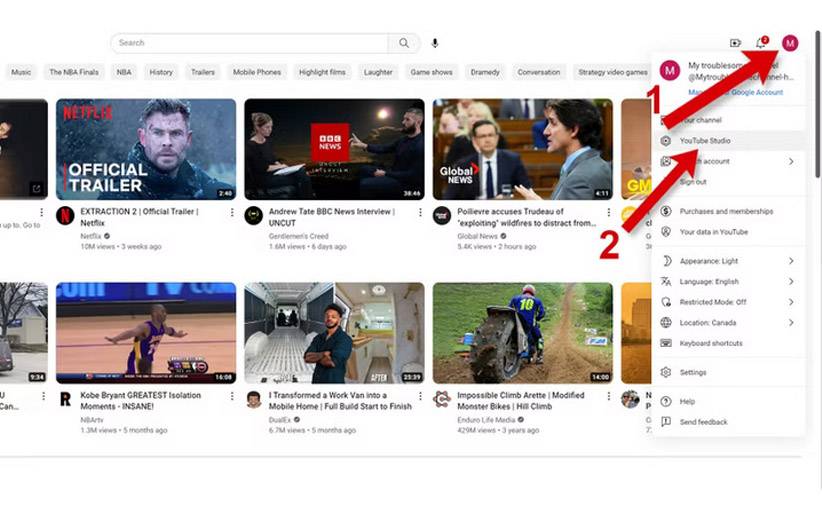Click inside the Search input field
The width and height of the screenshot is (822, 522).
(250, 43)
